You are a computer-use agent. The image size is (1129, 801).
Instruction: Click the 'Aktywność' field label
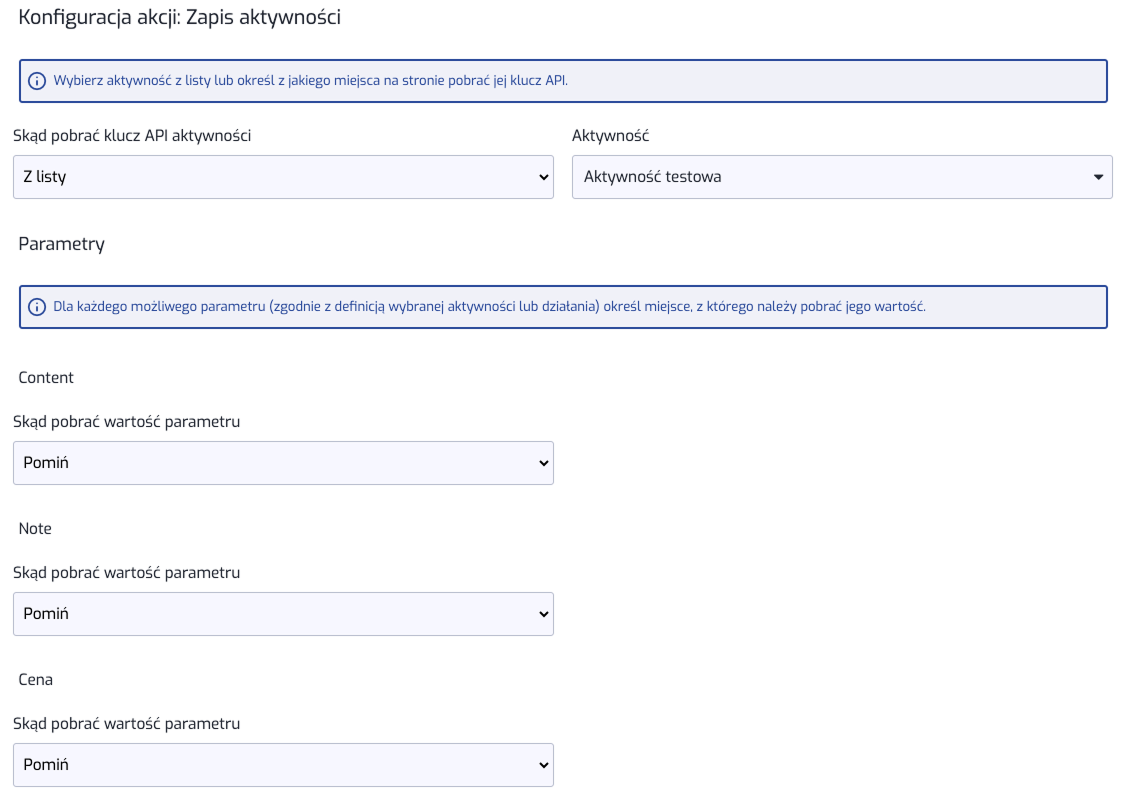(610, 136)
